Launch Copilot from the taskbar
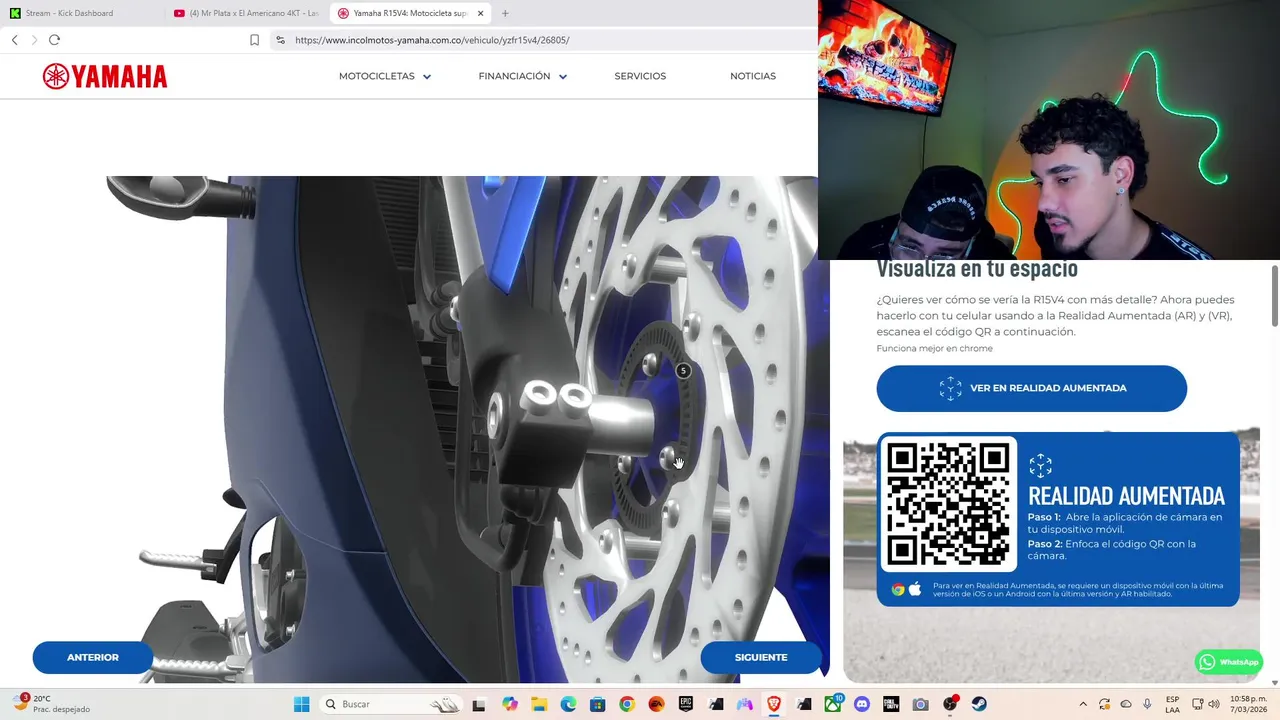The height and width of the screenshot is (720, 1280). point(510,704)
